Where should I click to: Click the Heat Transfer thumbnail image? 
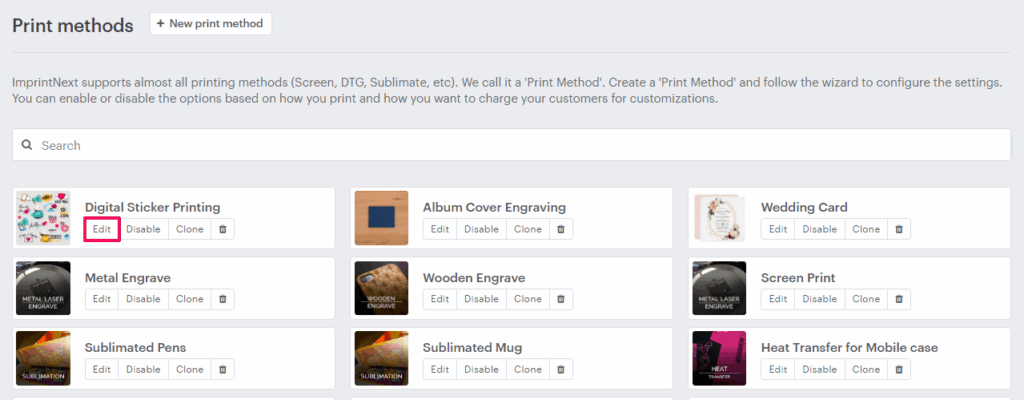720,358
